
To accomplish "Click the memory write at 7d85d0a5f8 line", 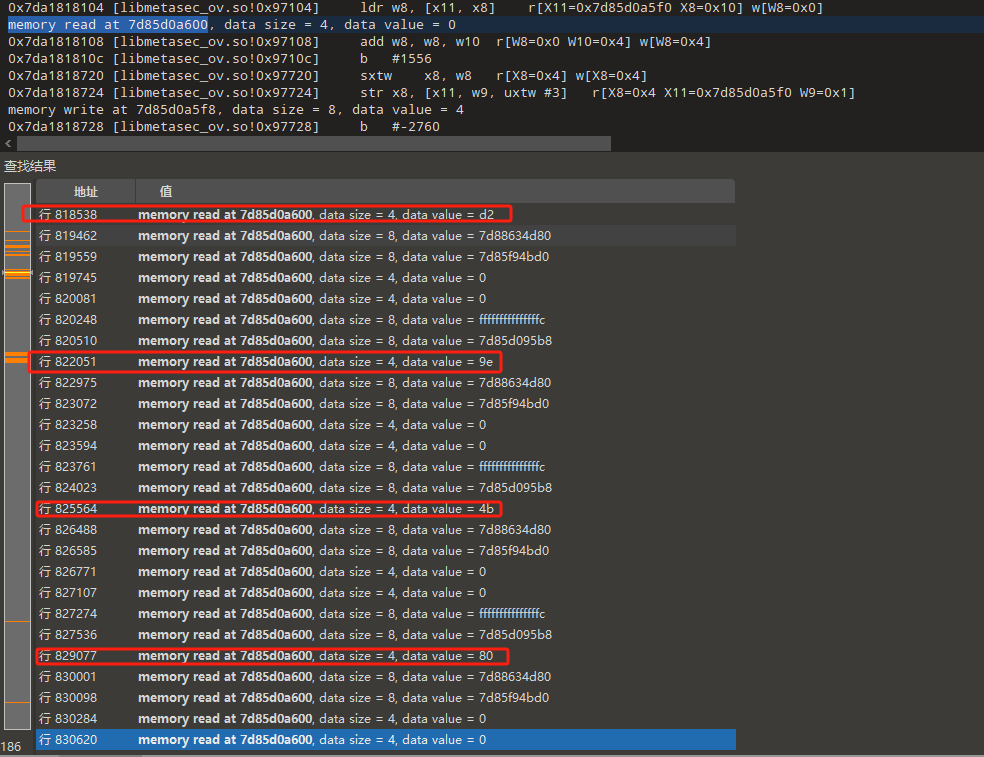I will pos(236,109).
